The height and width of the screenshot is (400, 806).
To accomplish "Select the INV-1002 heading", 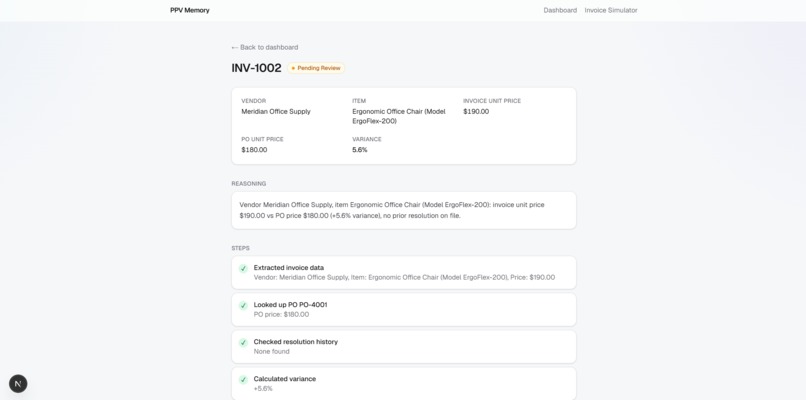I will pyautogui.click(x=257, y=68).
